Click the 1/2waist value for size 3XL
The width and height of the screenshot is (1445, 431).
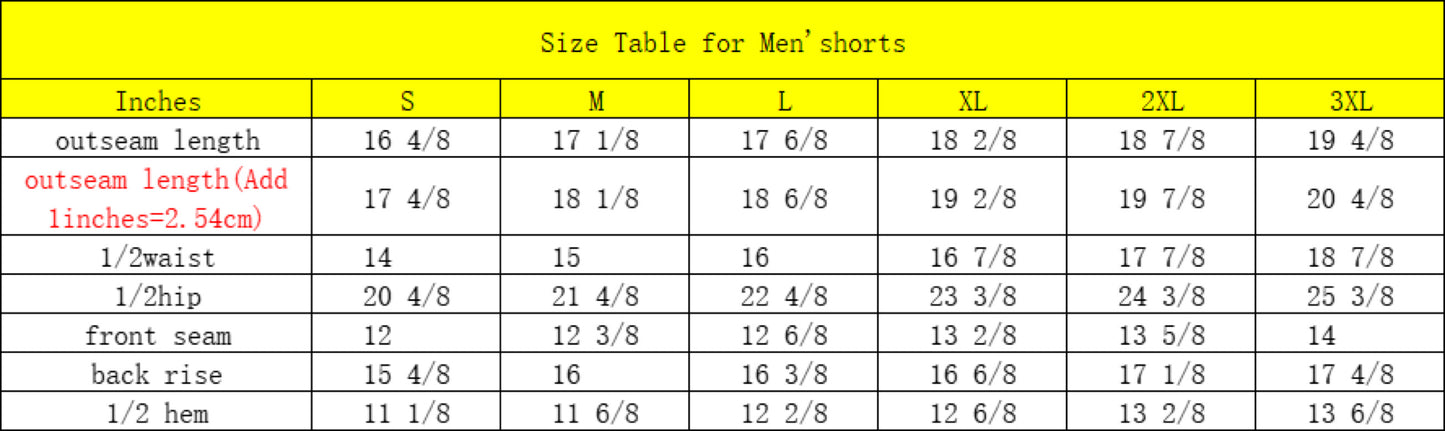[x=1350, y=257]
